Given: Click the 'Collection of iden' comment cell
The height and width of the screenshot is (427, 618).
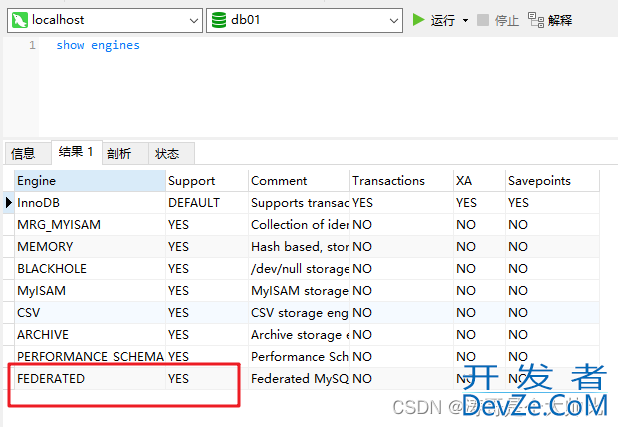Looking at the screenshot, I should click(x=299, y=225).
